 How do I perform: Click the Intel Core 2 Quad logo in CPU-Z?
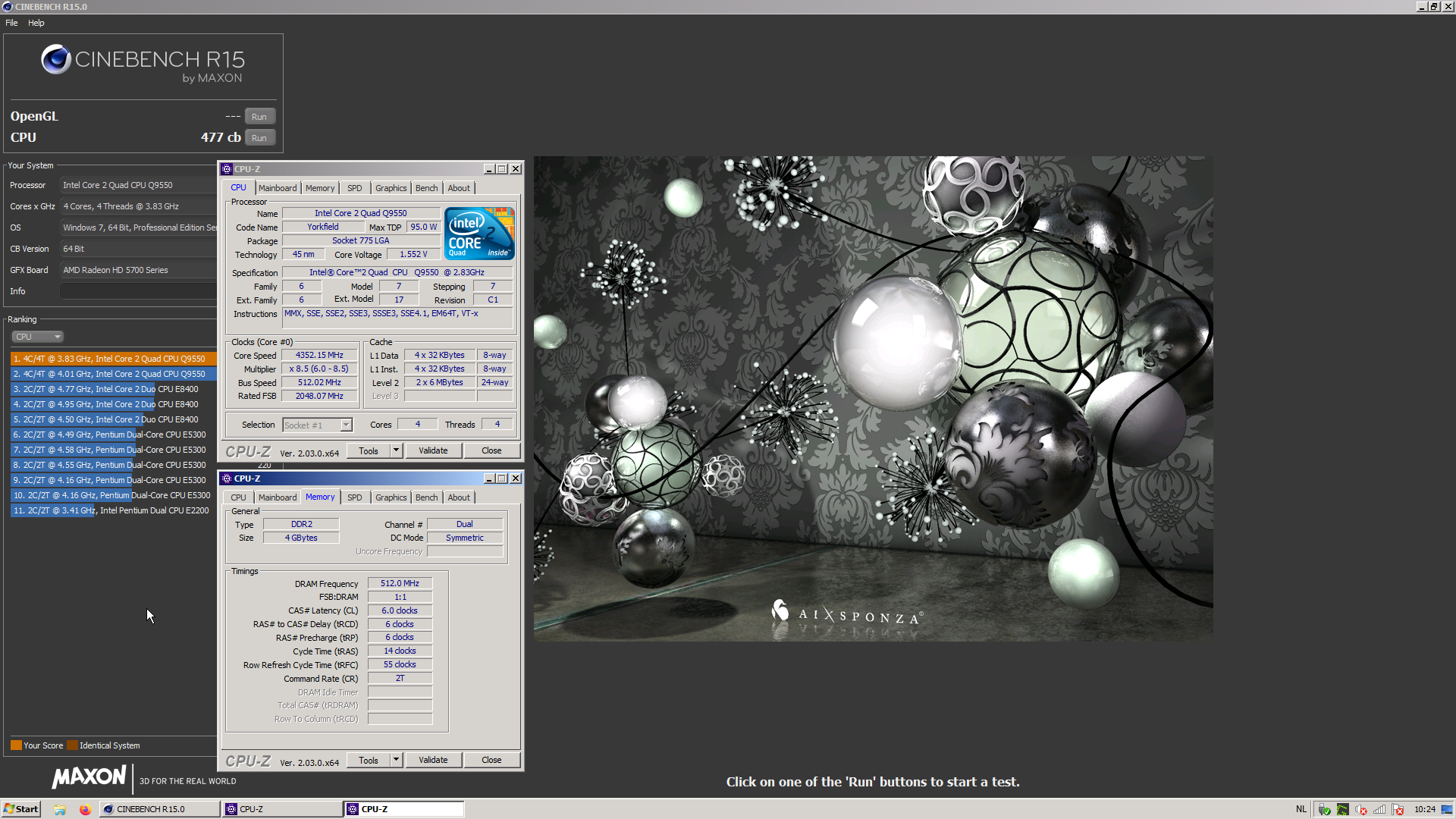[x=479, y=234]
